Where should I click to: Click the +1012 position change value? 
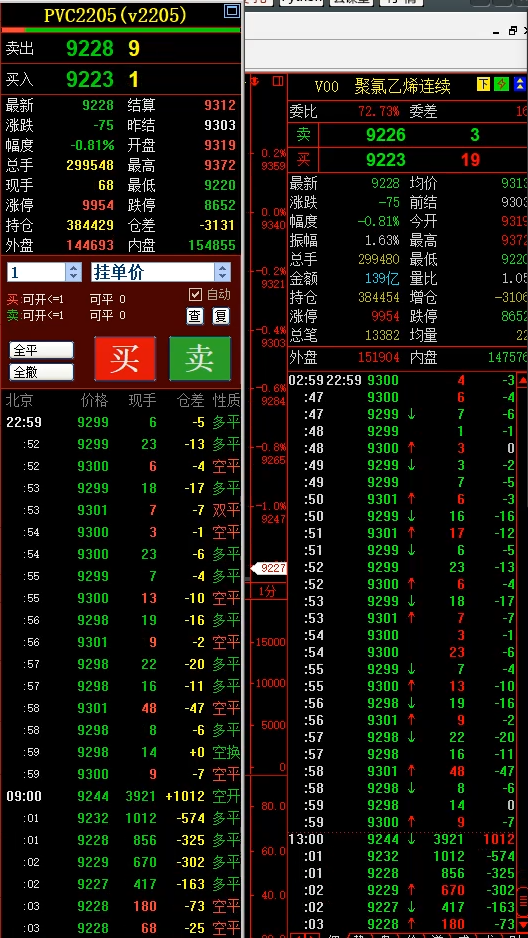(x=185, y=796)
